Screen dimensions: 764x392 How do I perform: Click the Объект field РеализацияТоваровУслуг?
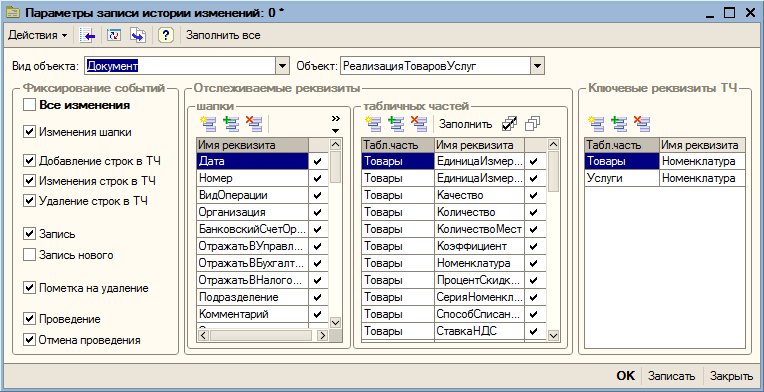(x=435, y=66)
